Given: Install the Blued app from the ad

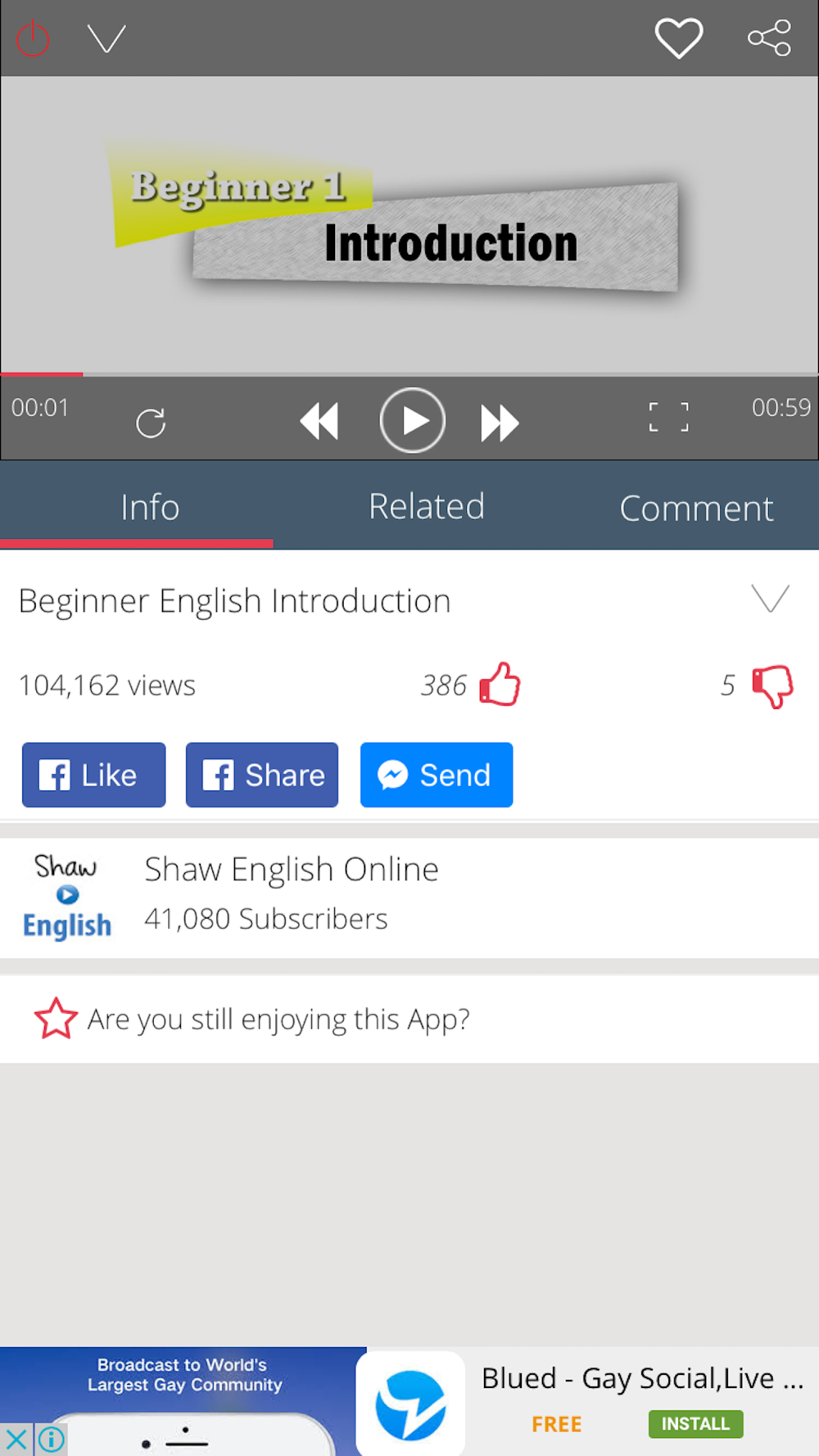Looking at the screenshot, I should pos(695,1423).
